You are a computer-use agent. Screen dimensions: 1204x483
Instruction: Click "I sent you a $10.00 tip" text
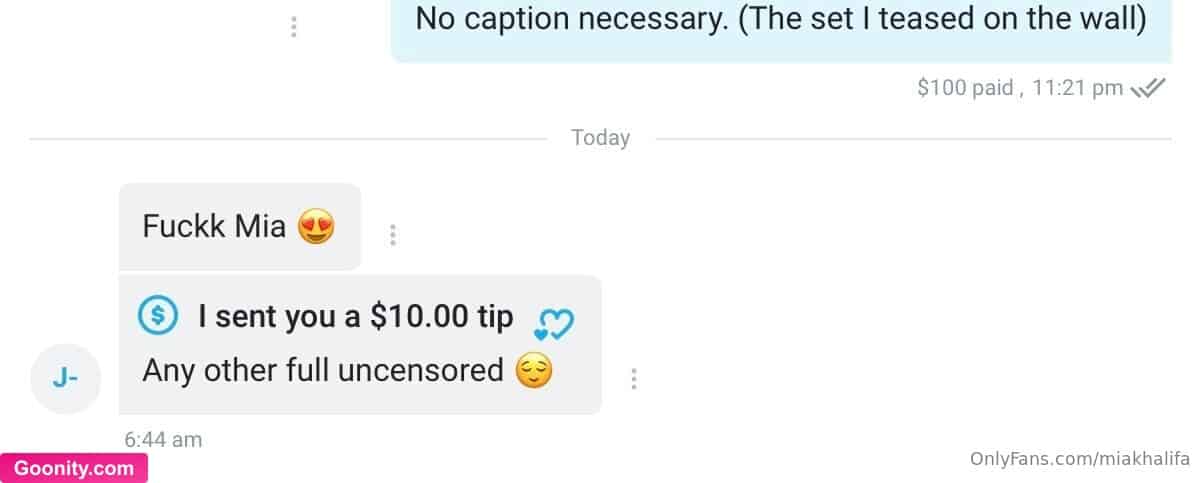[x=356, y=317]
